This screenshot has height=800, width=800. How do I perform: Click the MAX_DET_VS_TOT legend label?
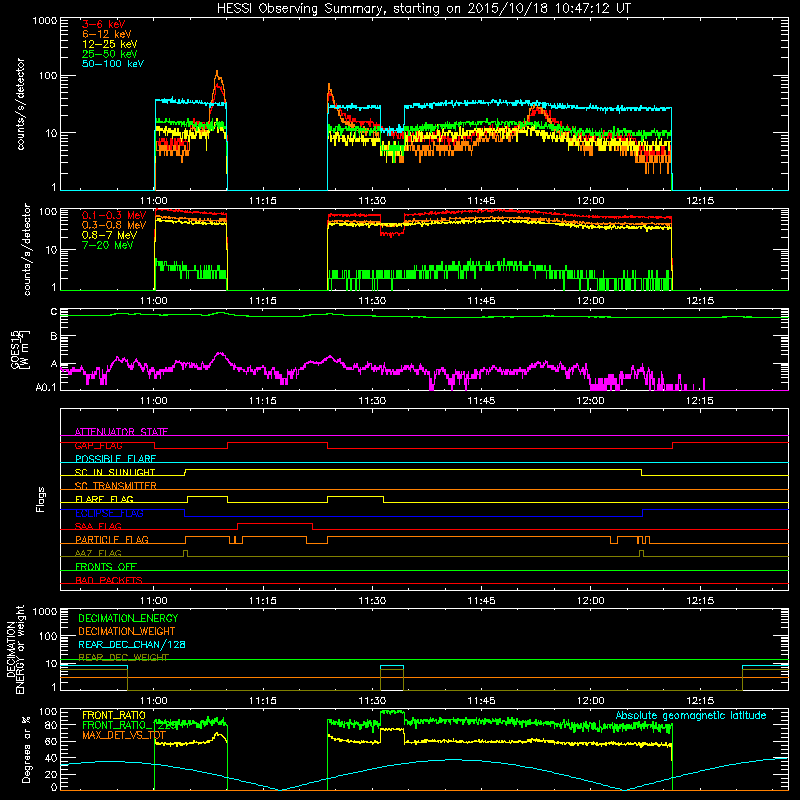click(124, 735)
